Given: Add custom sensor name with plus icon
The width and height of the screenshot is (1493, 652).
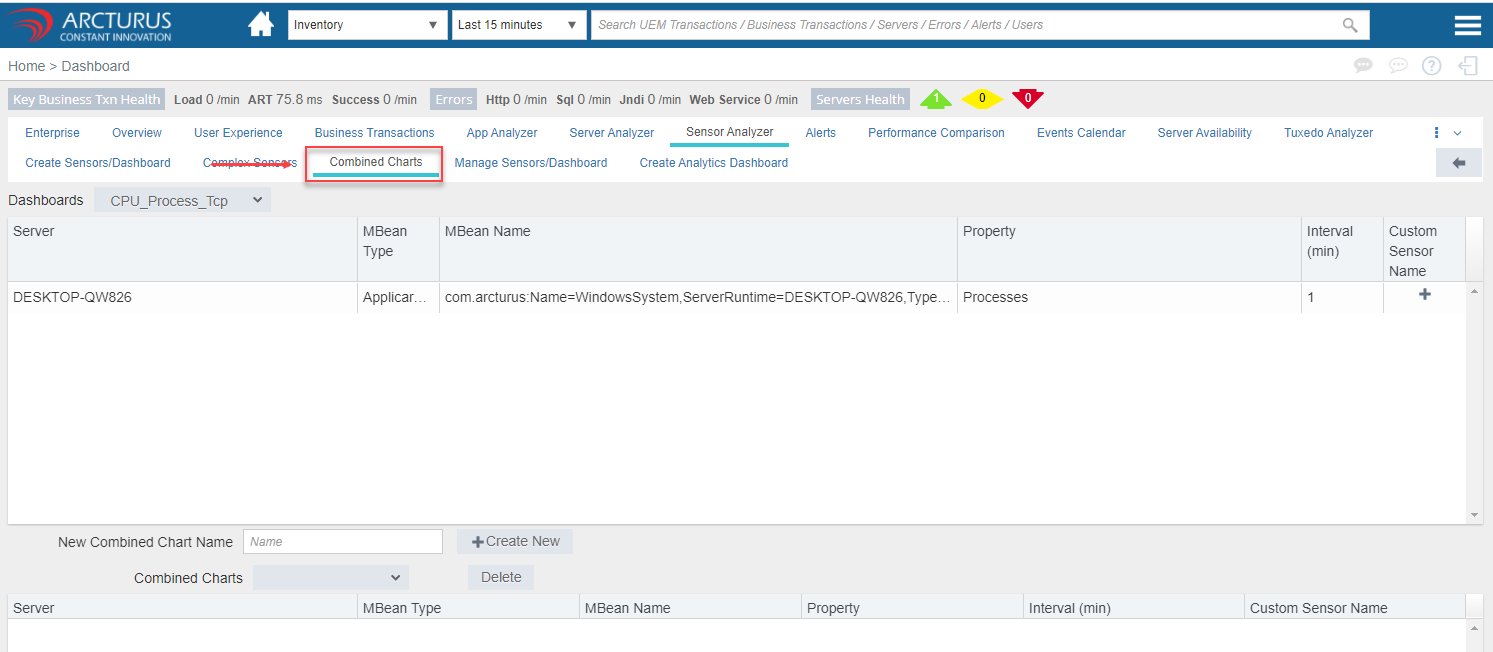Looking at the screenshot, I should 1424,295.
